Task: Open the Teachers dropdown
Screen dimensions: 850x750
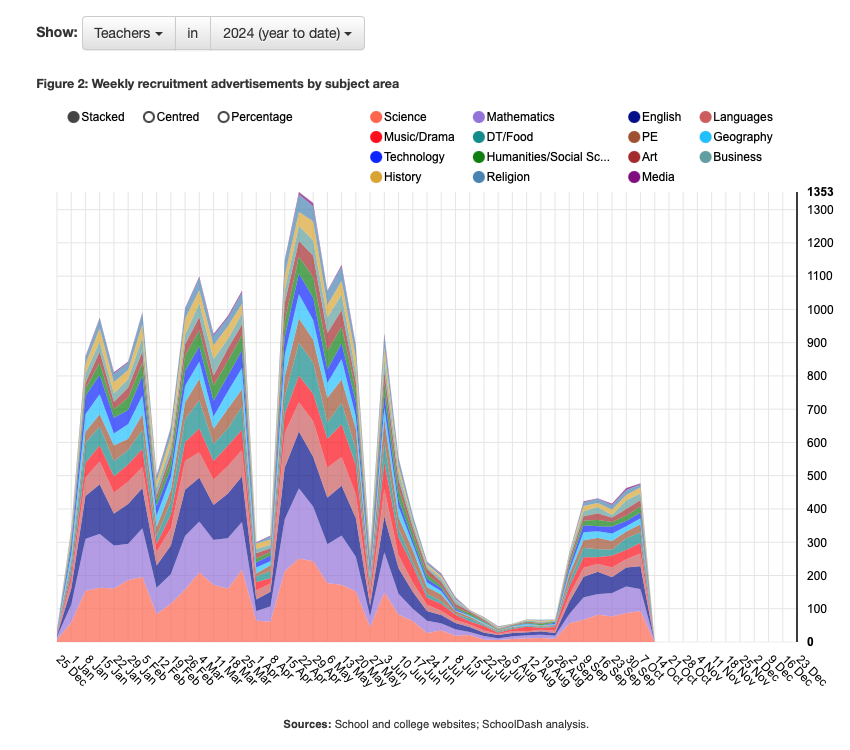Action: [128, 33]
